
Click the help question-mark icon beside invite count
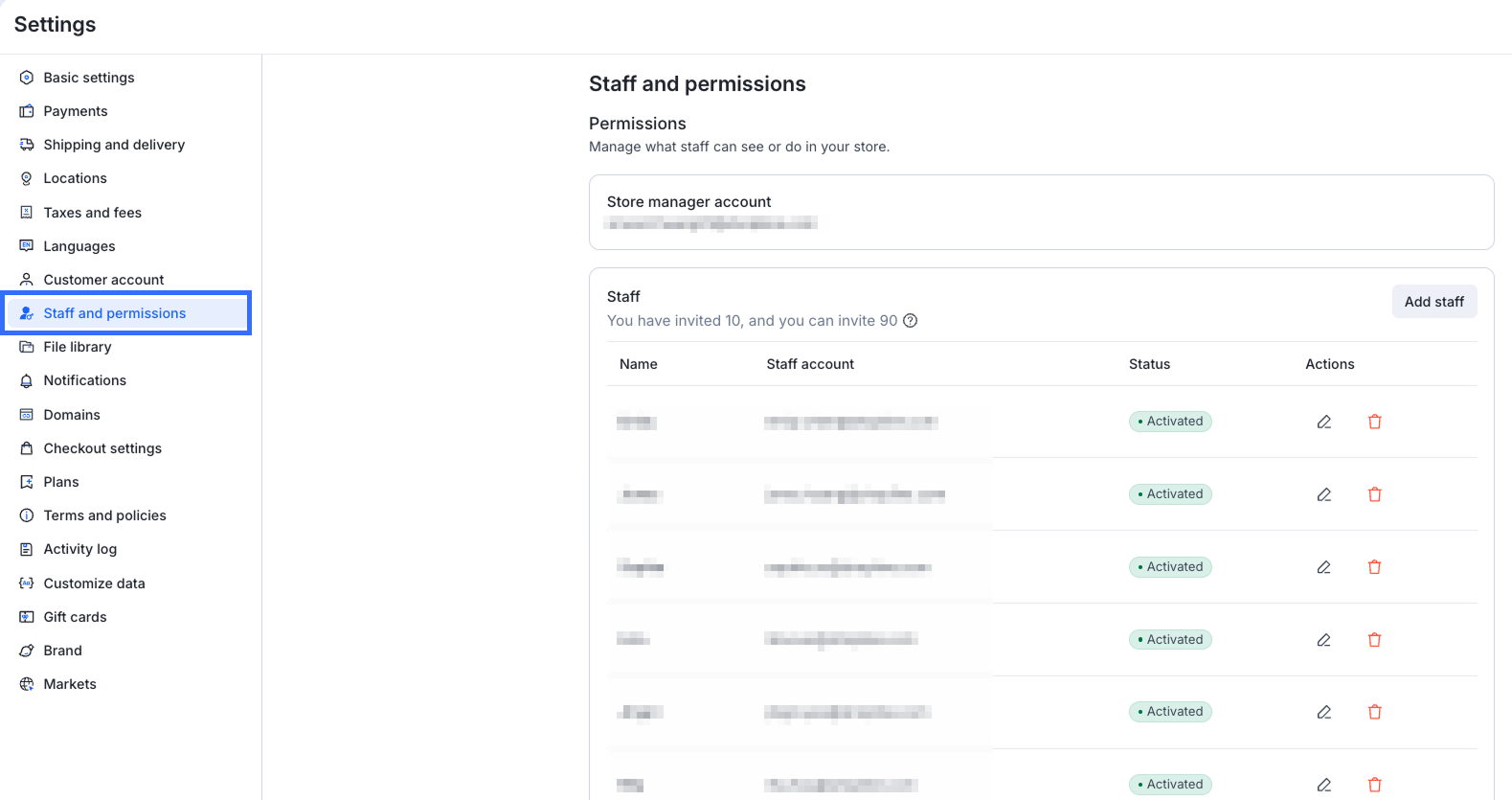(911, 321)
